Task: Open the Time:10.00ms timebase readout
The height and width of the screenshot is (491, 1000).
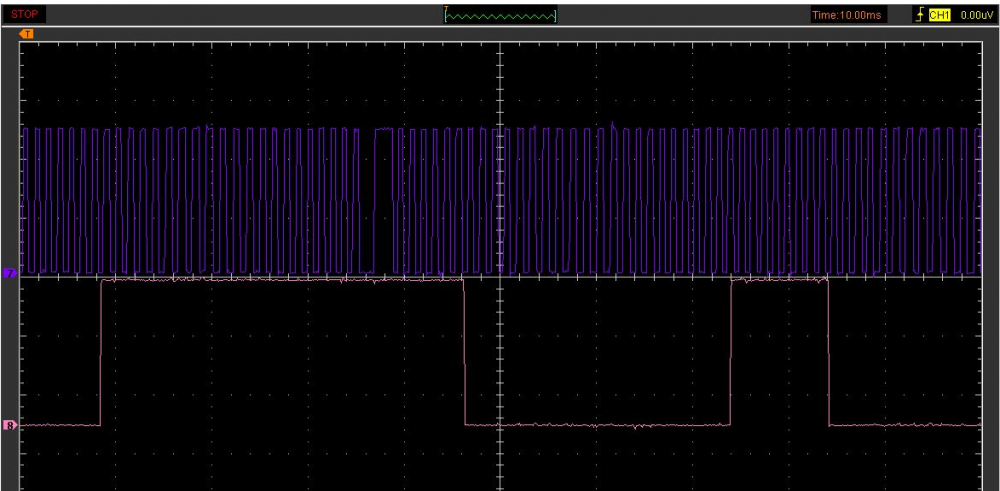Action: 847,15
